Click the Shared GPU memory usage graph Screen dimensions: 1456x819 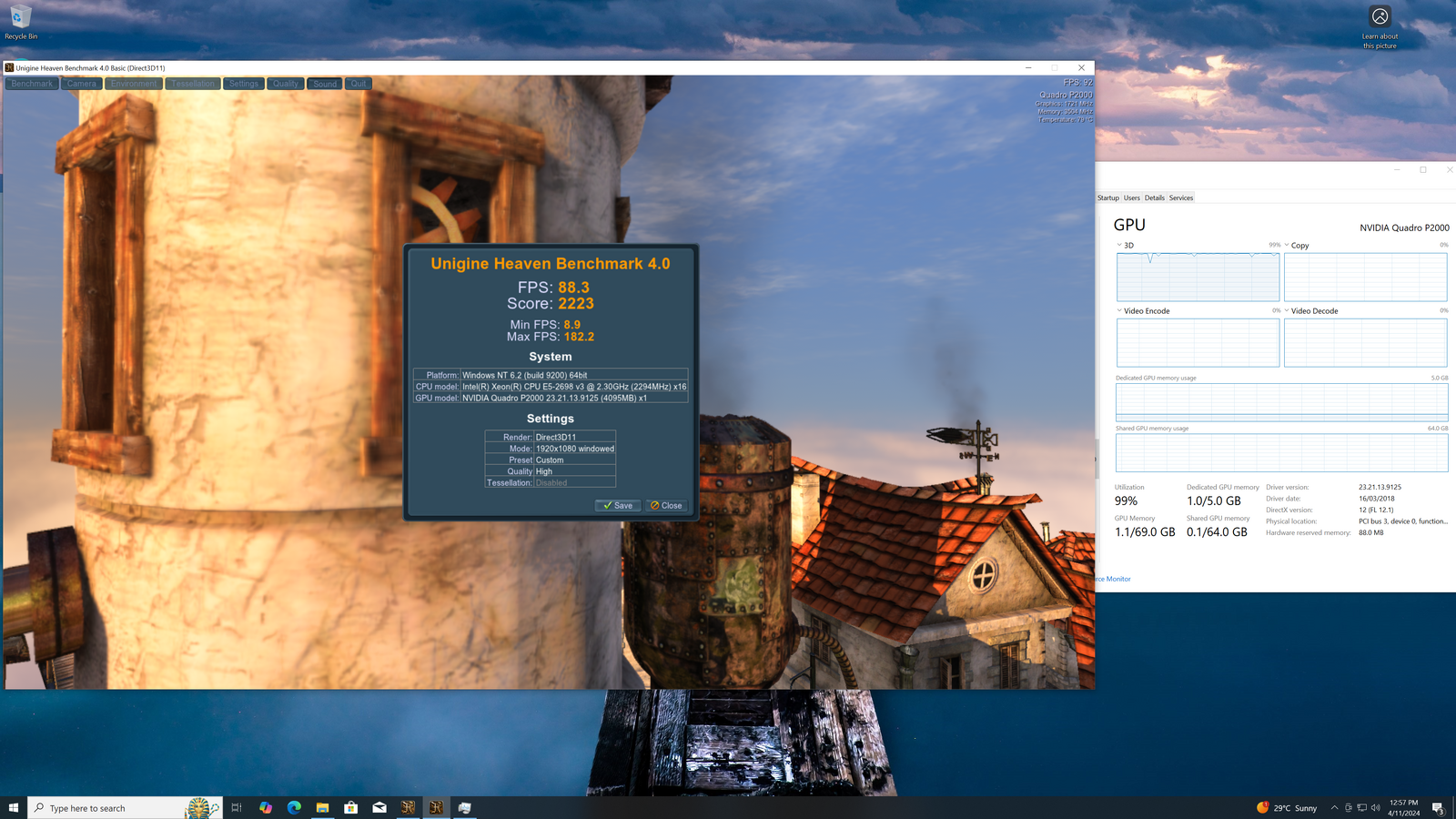click(x=1281, y=452)
